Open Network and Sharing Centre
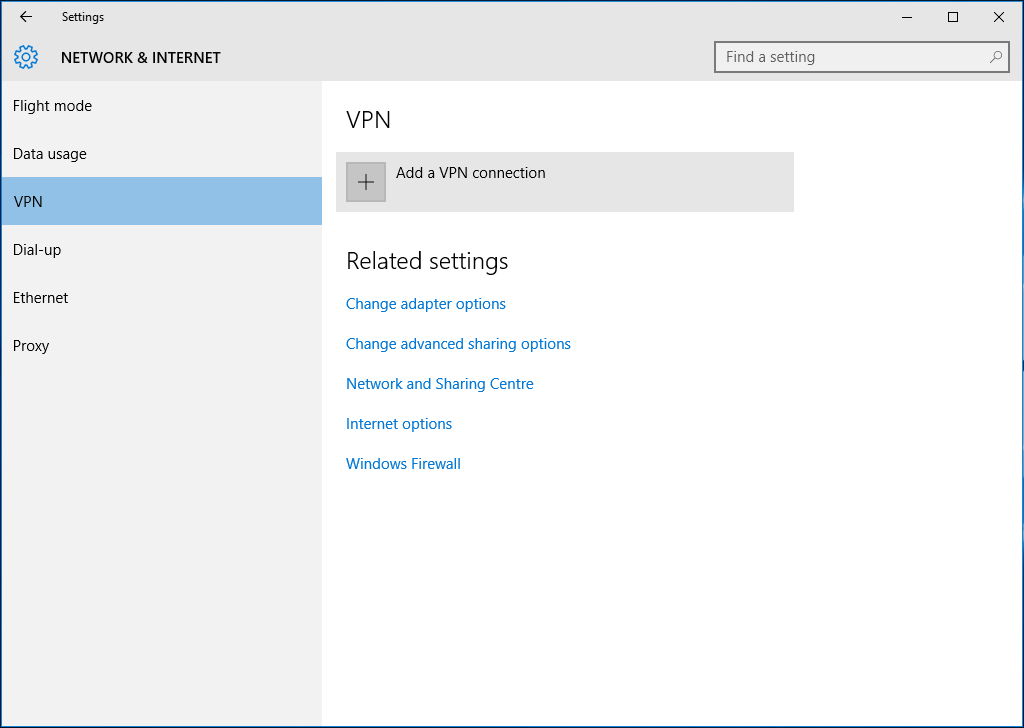 coord(439,383)
